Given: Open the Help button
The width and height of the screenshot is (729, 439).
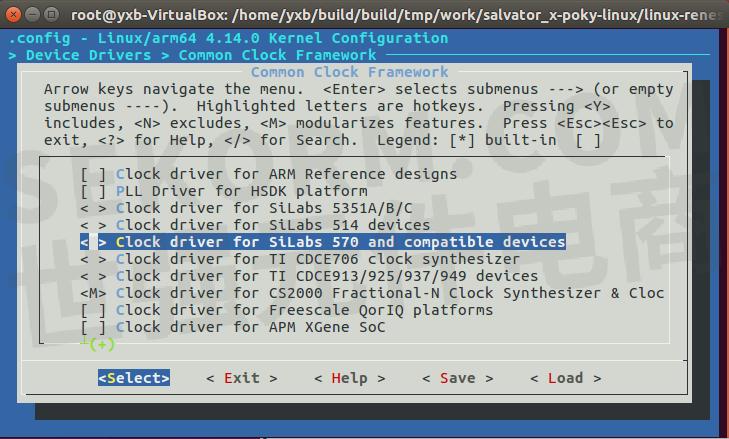Looking at the screenshot, I should (x=349, y=378).
